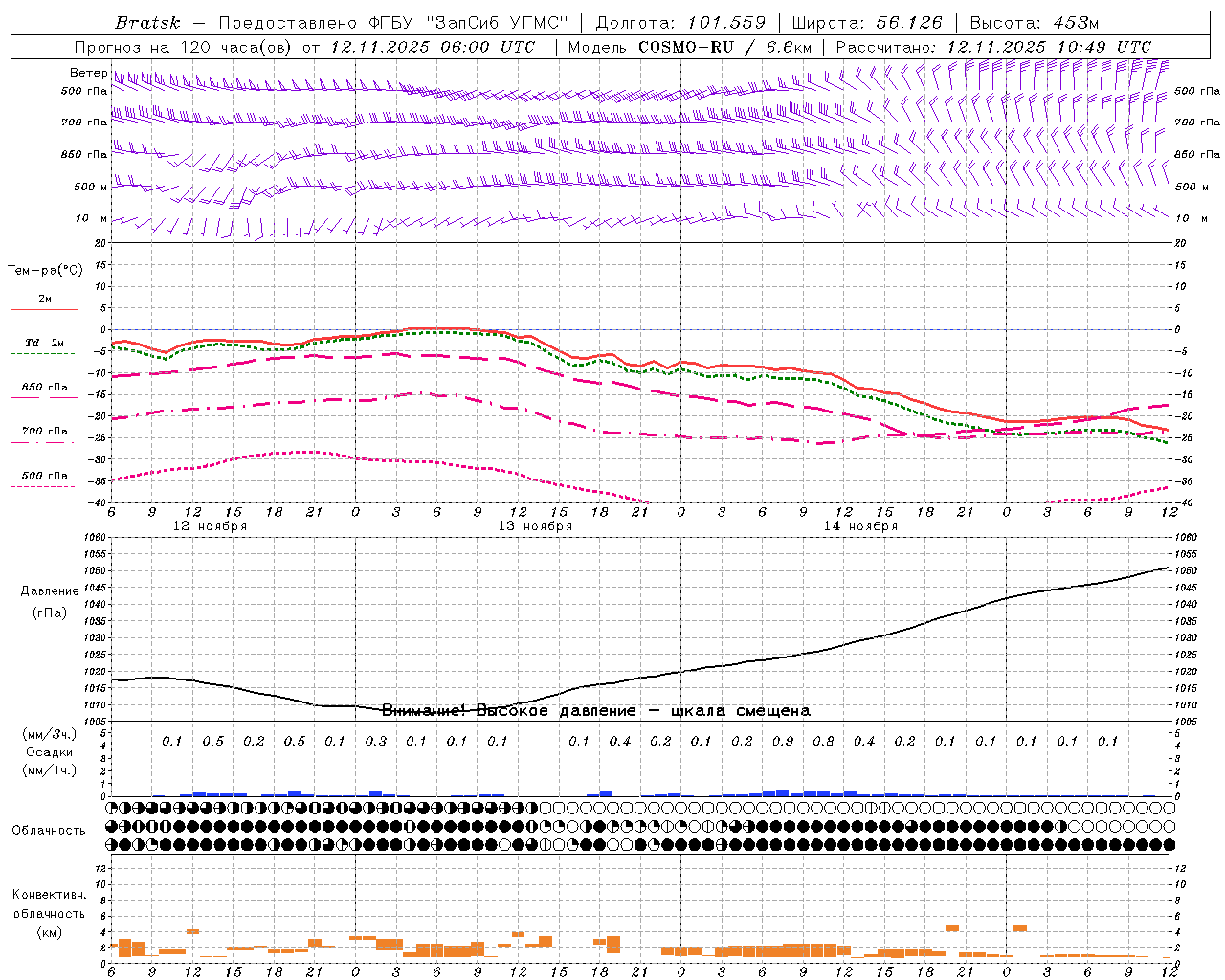Click the 'Предоставлено ФГБУ ЗапСиб УГМС' provider text

tap(393, 23)
